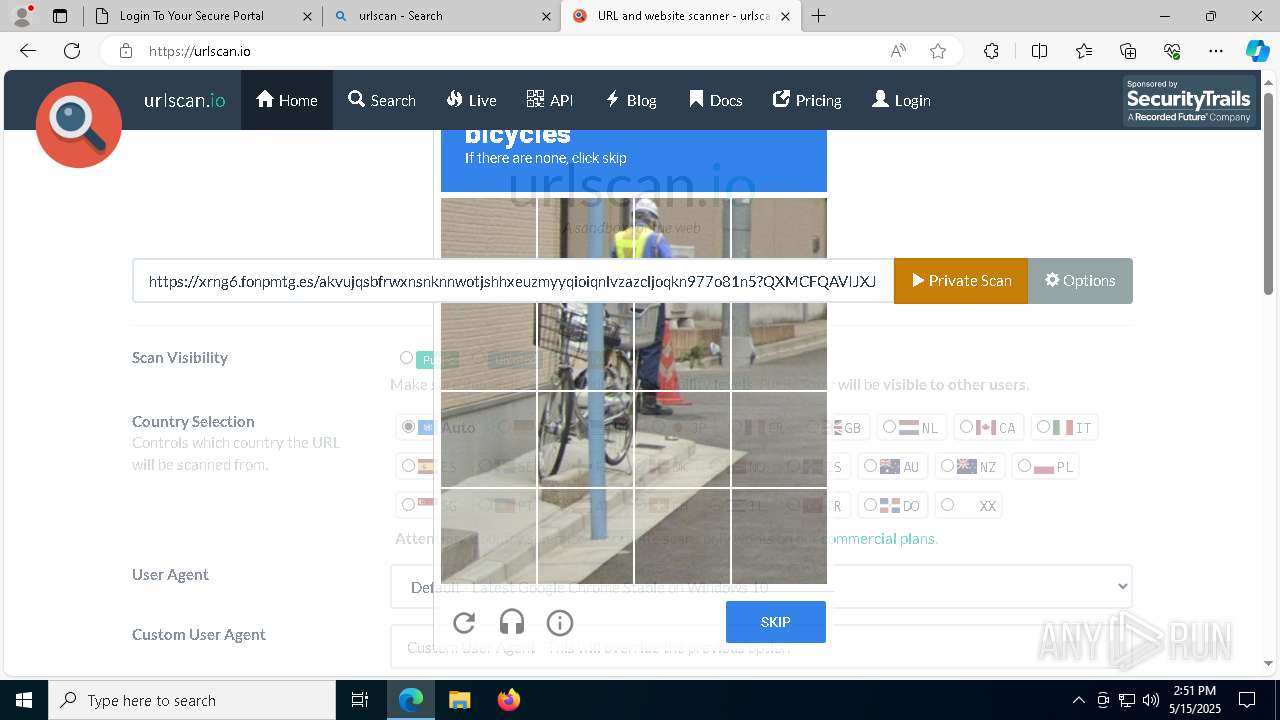This screenshot has height=720, width=1280.
Task: Click the Read aloud icon in address bar
Action: coord(898,51)
